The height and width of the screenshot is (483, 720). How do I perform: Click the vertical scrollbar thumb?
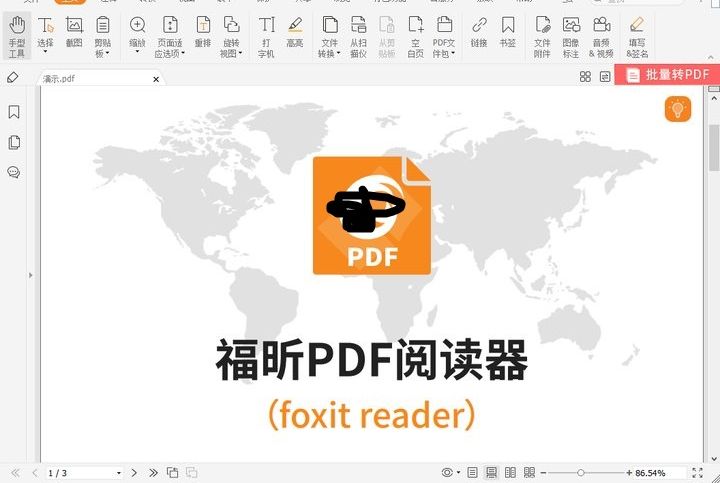714,148
